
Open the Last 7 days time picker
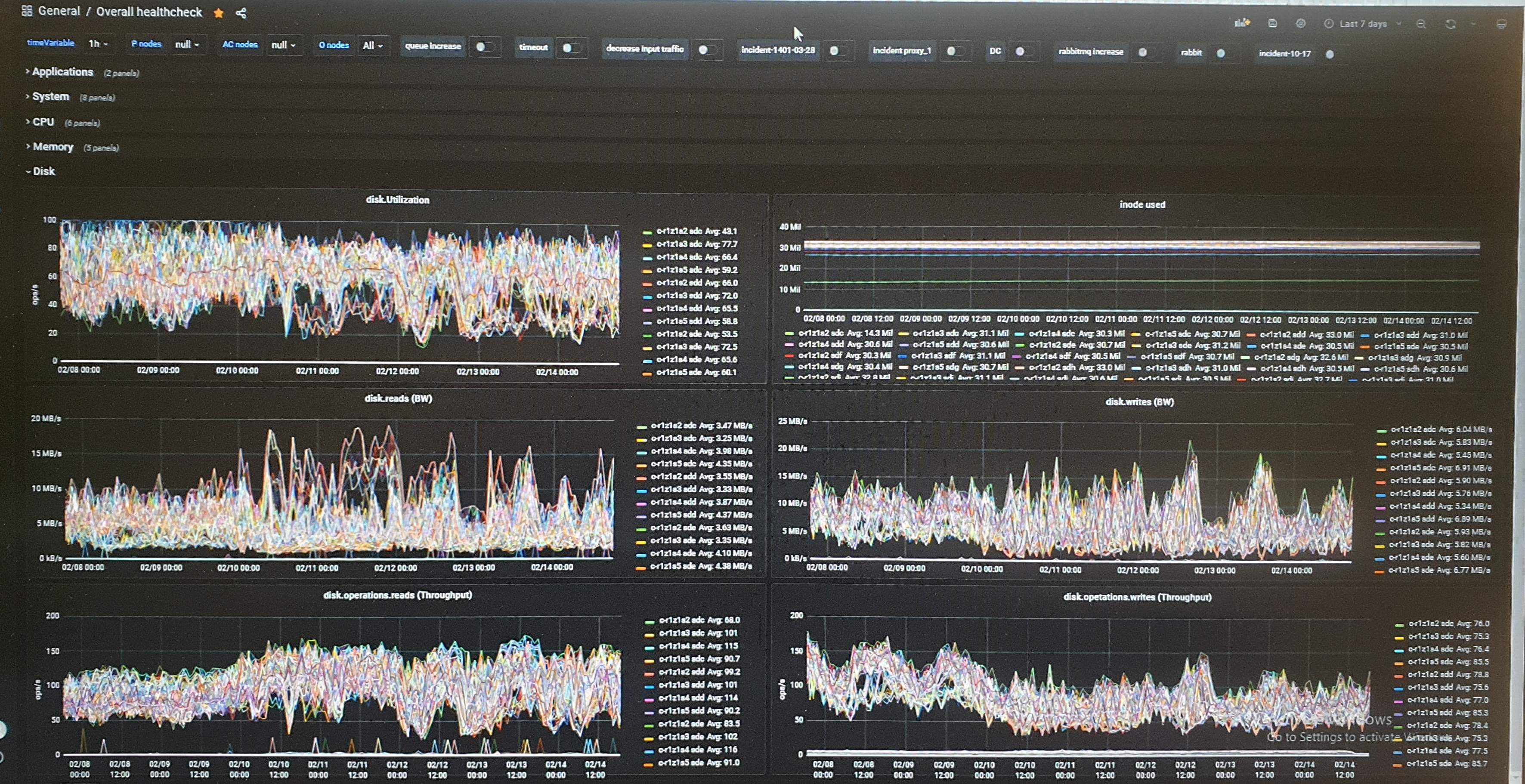coord(1363,24)
